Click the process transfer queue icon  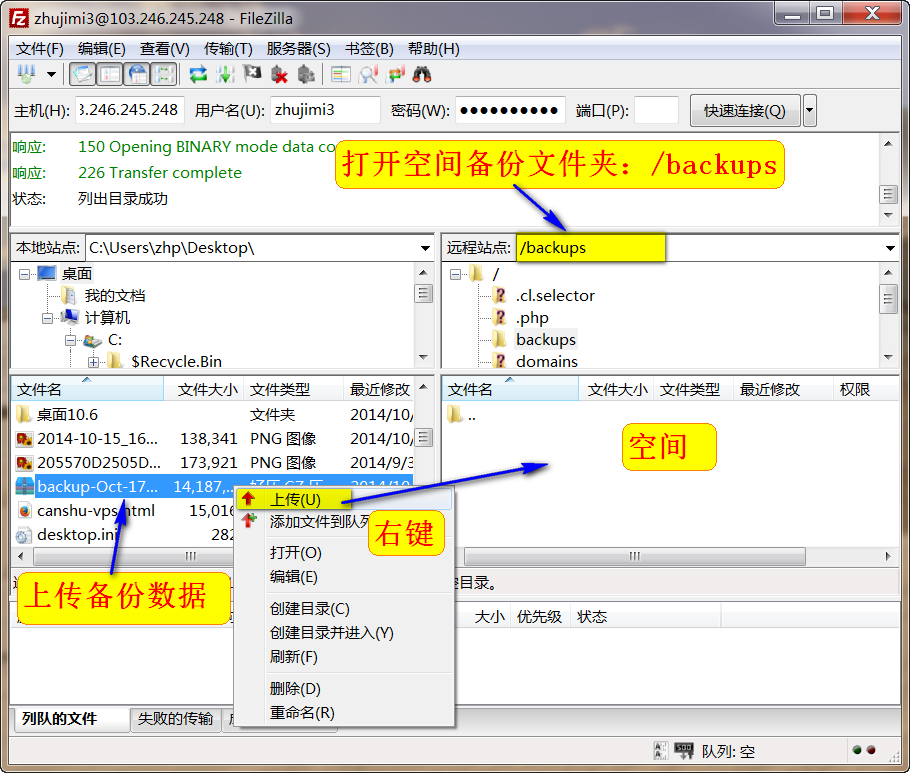[x=225, y=74]
